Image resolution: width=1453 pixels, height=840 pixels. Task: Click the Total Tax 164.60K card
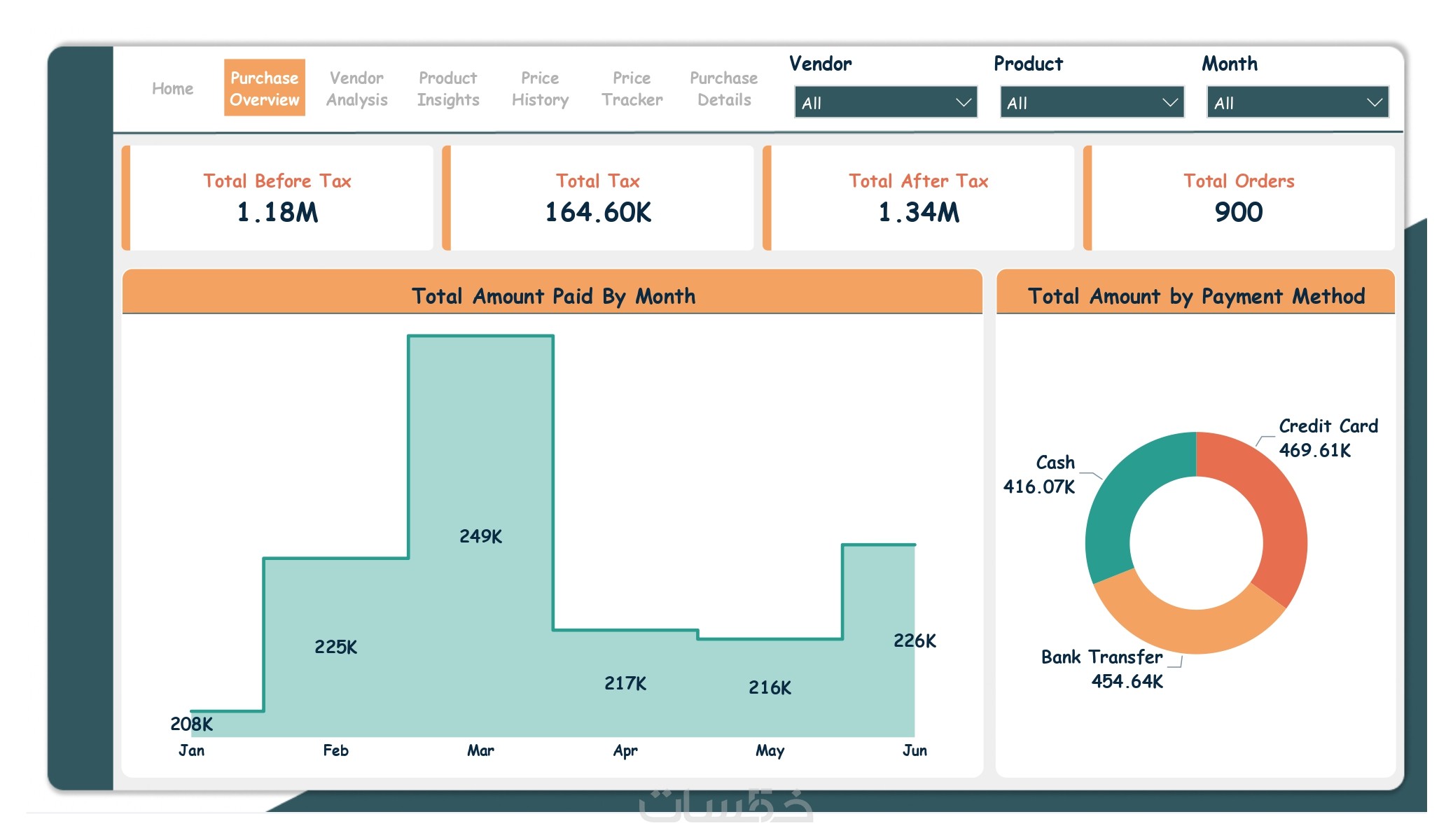tap(598, 198)
